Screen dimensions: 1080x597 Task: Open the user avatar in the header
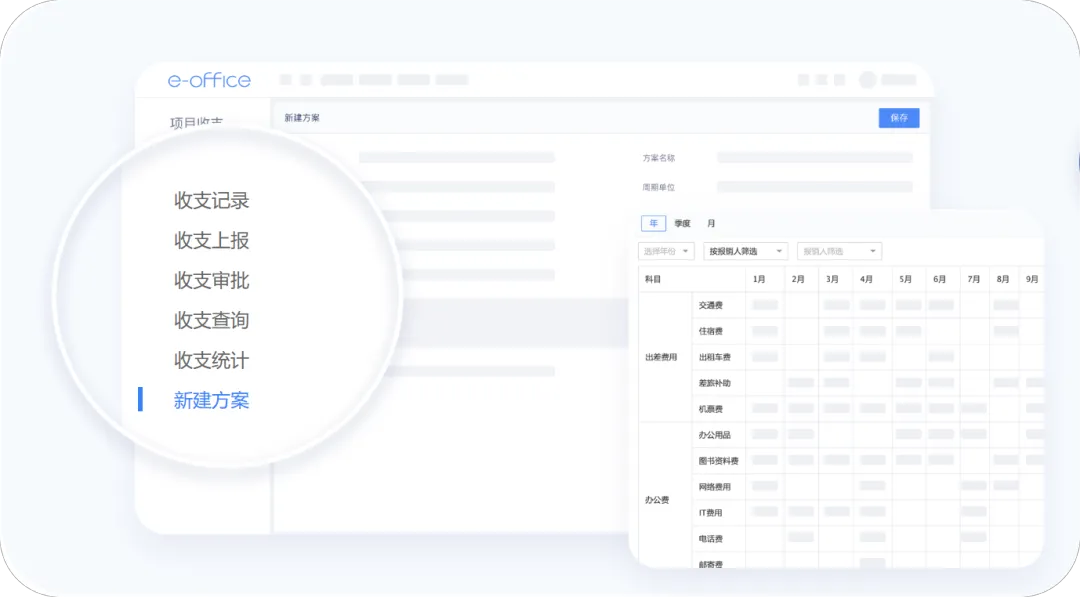(867, 80)
